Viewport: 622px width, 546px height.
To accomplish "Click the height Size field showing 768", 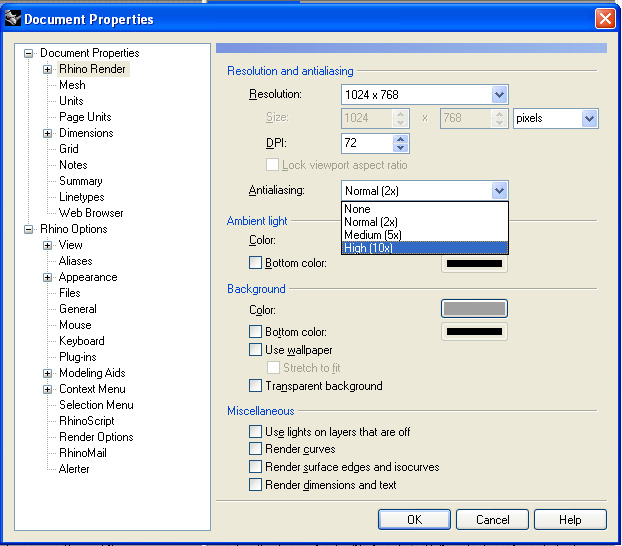I will 466,118.
